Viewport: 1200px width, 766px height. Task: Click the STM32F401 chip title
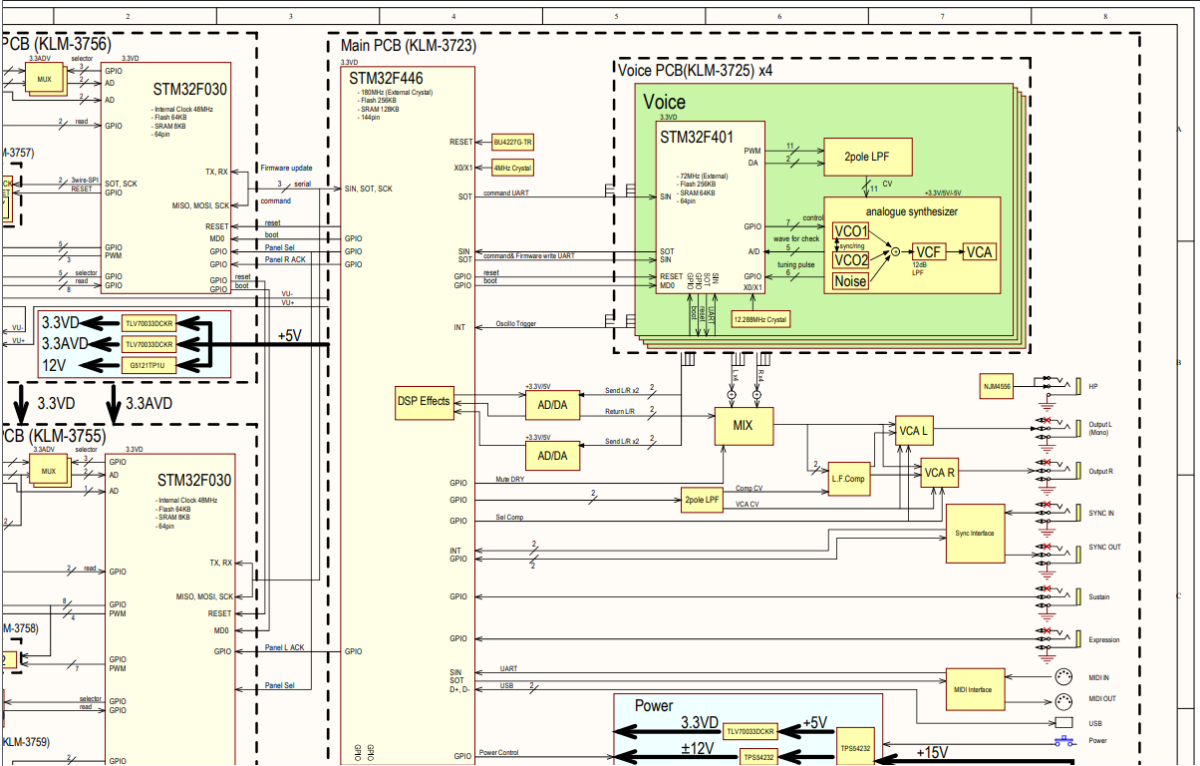(699, 136)
